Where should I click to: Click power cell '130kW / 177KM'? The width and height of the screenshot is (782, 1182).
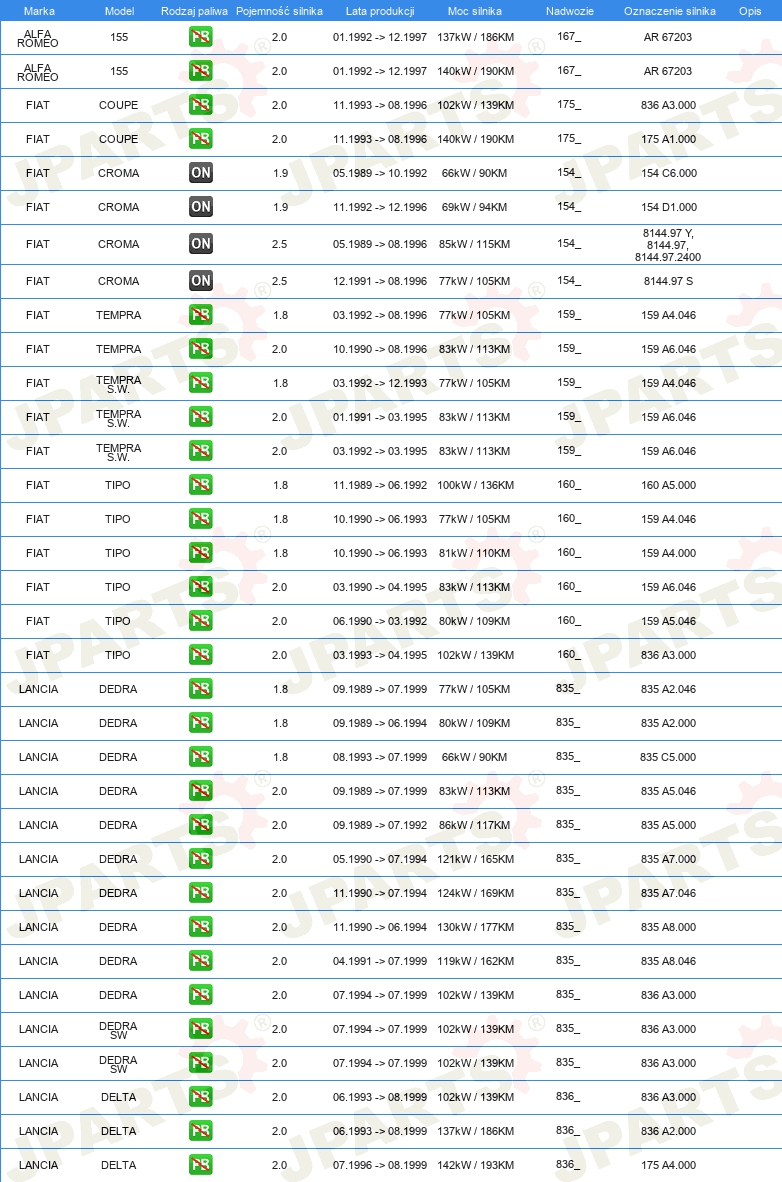(x=476, y=927)
